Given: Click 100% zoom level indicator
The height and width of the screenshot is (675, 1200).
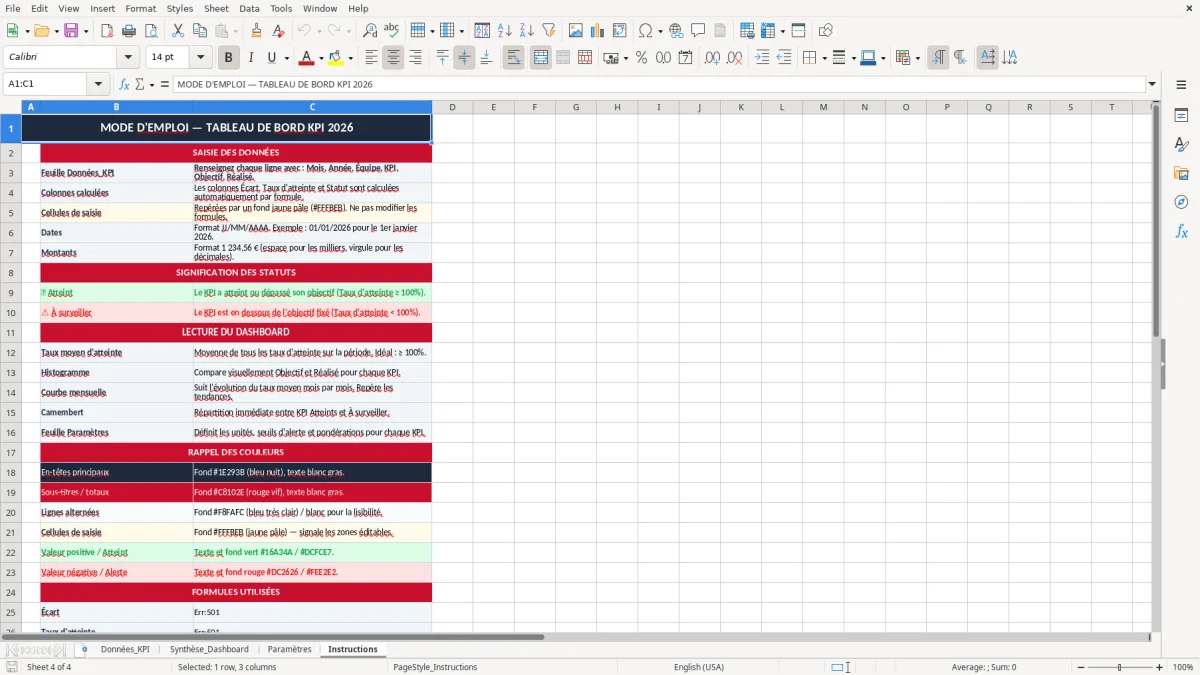Looking at the screenshot, I should pyautogui.click(x=1182, y=667).
